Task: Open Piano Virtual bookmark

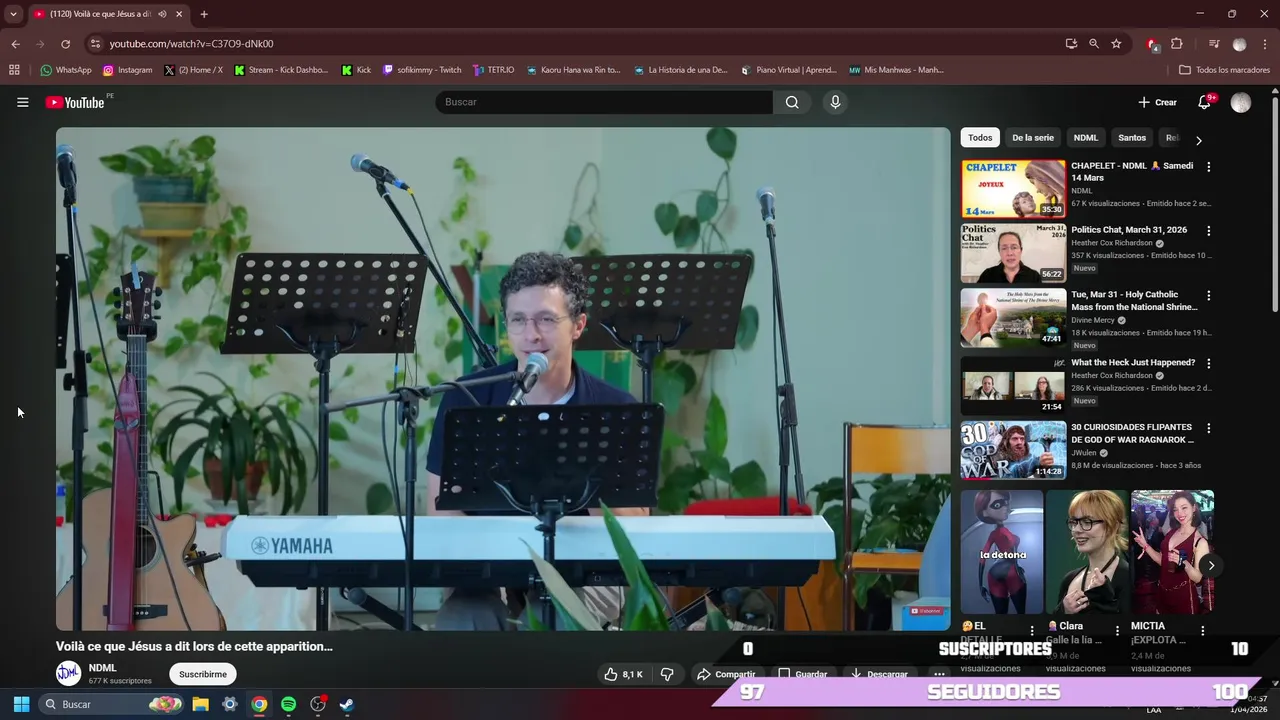Action: pos(789,70)
